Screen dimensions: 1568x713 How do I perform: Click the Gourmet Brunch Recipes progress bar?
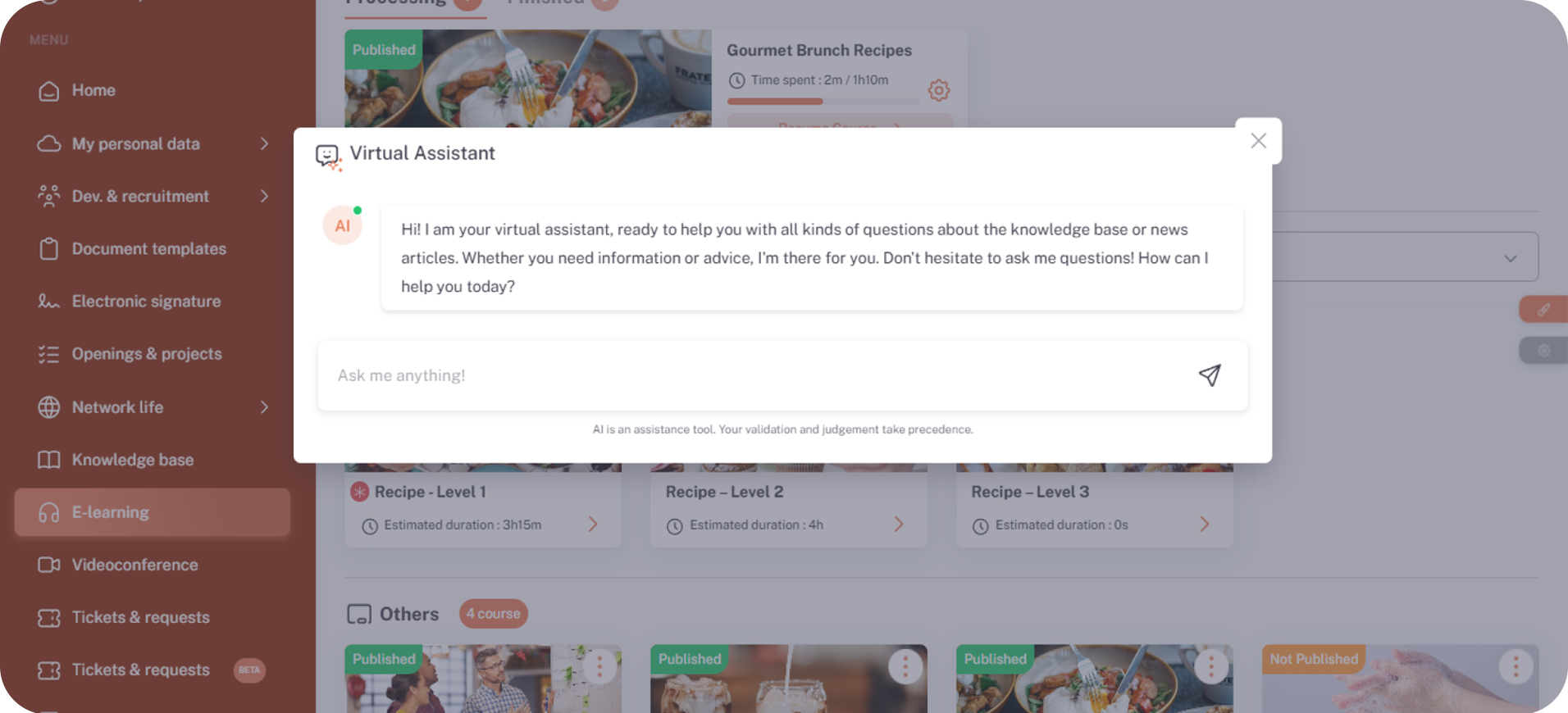pos(823,102)
